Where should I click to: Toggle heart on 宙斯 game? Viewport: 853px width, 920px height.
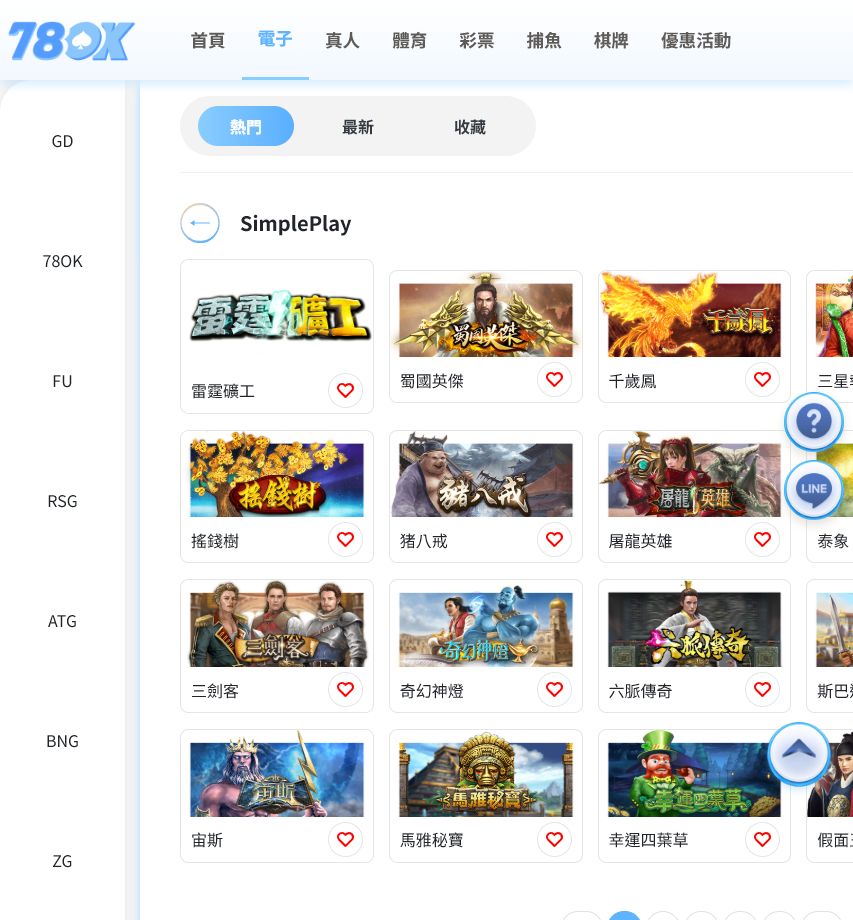346,839
